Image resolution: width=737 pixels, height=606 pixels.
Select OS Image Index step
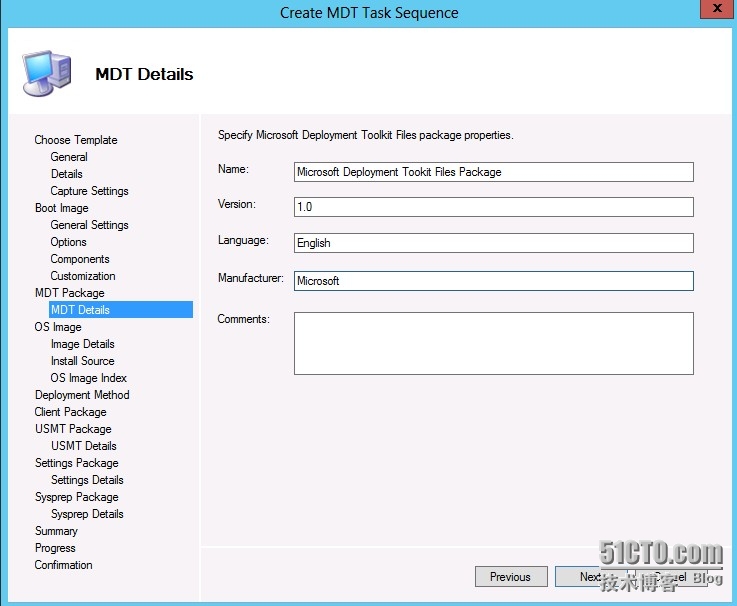coord(88,378)
